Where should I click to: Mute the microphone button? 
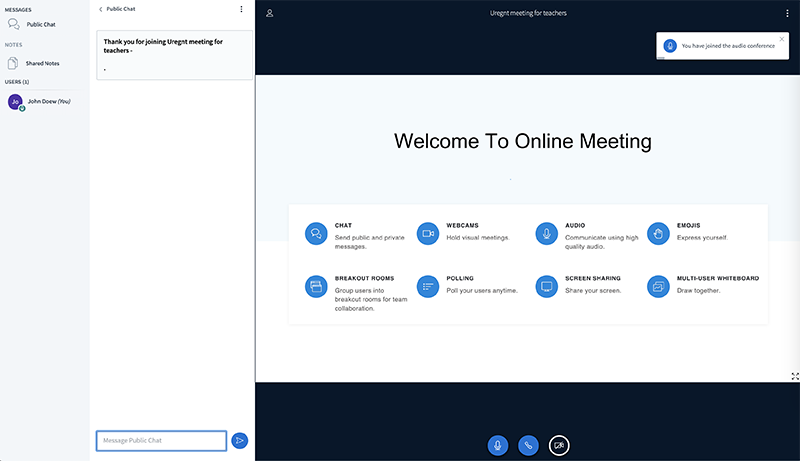(x=498, y=445)
